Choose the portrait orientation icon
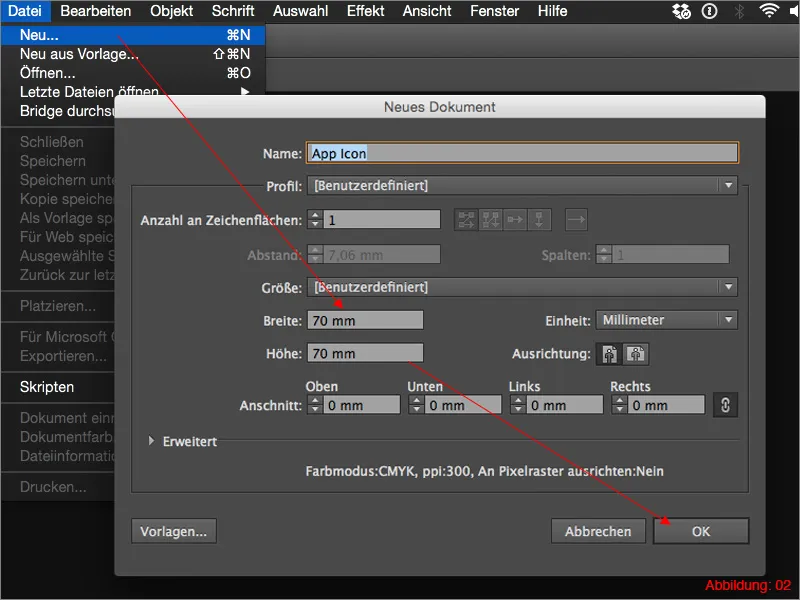800x600 pixels. [x=610, y=354]
